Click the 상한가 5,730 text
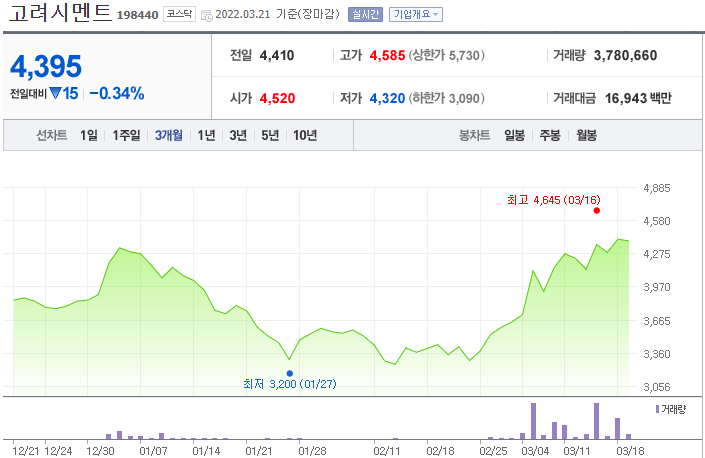The image size is (705, 458). pos(446,55)
